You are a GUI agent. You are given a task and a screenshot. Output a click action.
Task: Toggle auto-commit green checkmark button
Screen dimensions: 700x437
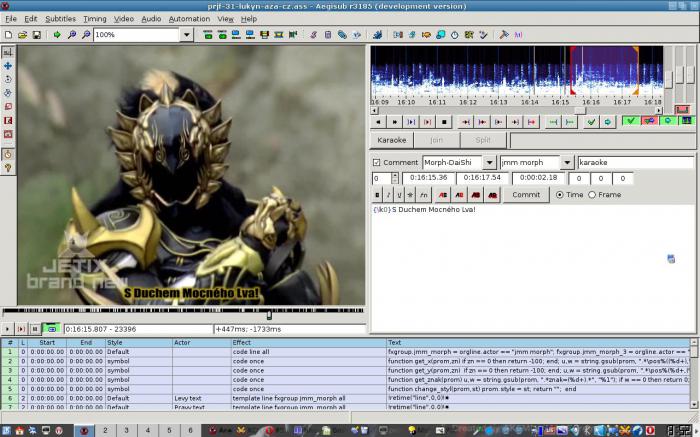tap(631, 121)
